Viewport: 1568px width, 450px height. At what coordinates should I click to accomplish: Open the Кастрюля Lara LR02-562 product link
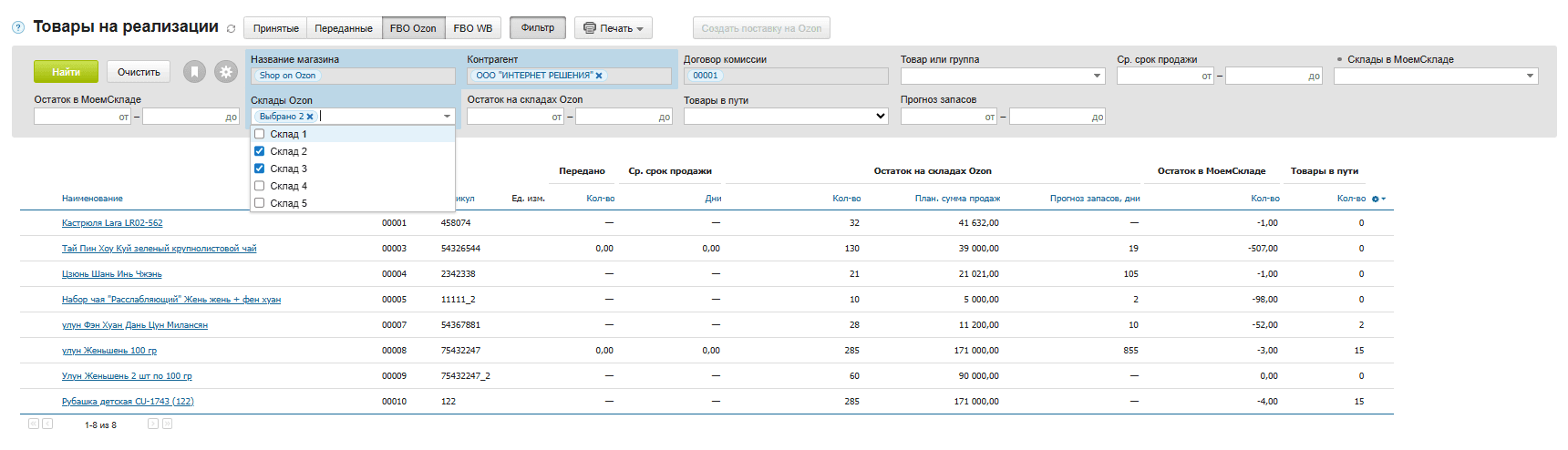112,223
